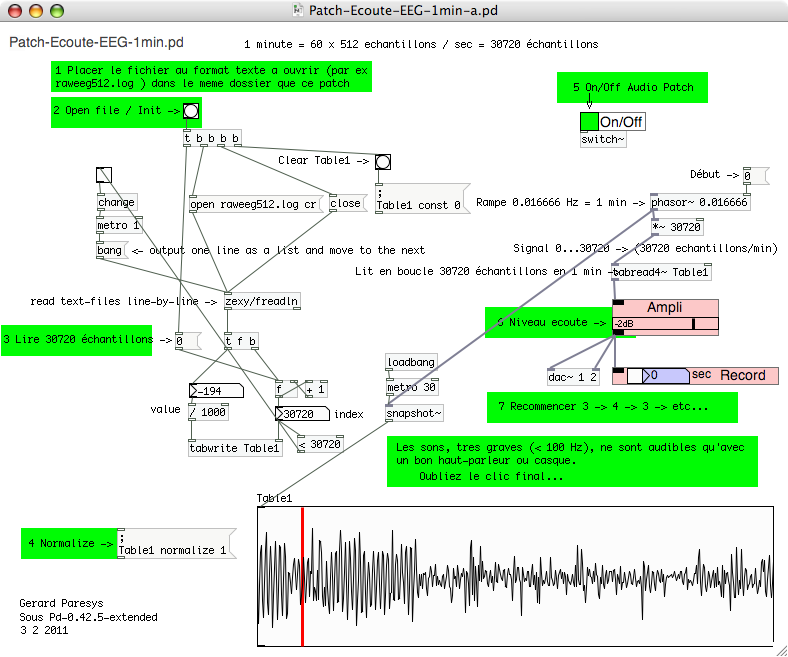
Task: Select the / 1000 divide object
Action: (208, 412)
